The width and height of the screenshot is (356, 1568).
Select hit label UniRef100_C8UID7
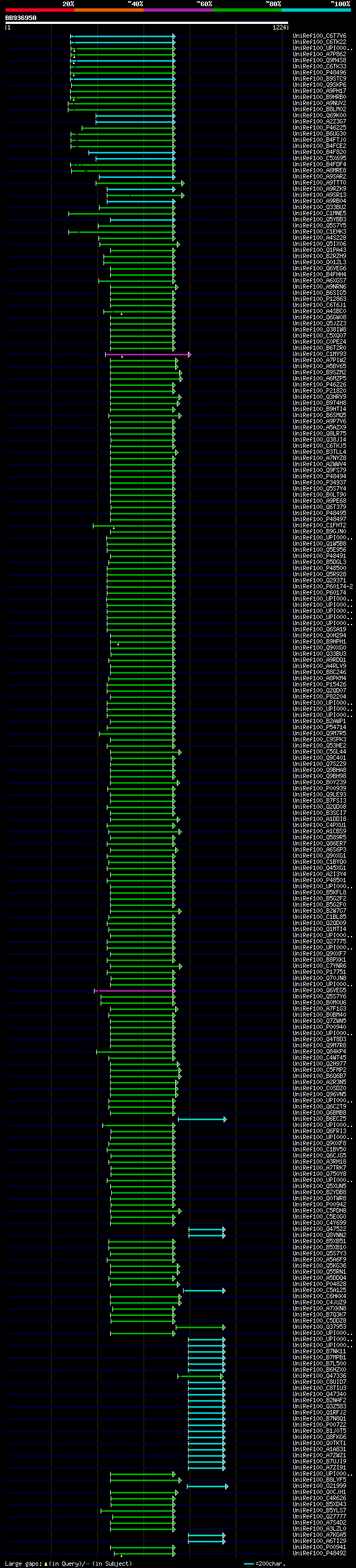point(319,1382)
